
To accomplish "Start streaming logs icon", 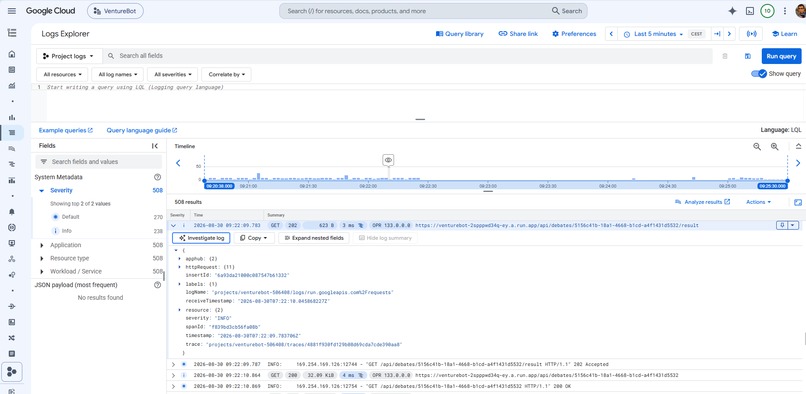I will [752, 34].
